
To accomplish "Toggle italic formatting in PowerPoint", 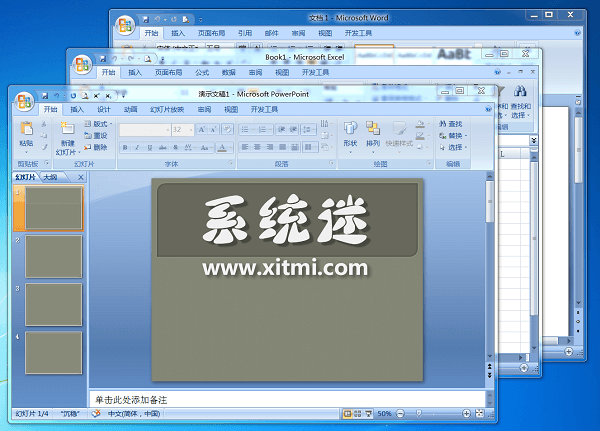I will pyautogui.click(x=137, y=147).
